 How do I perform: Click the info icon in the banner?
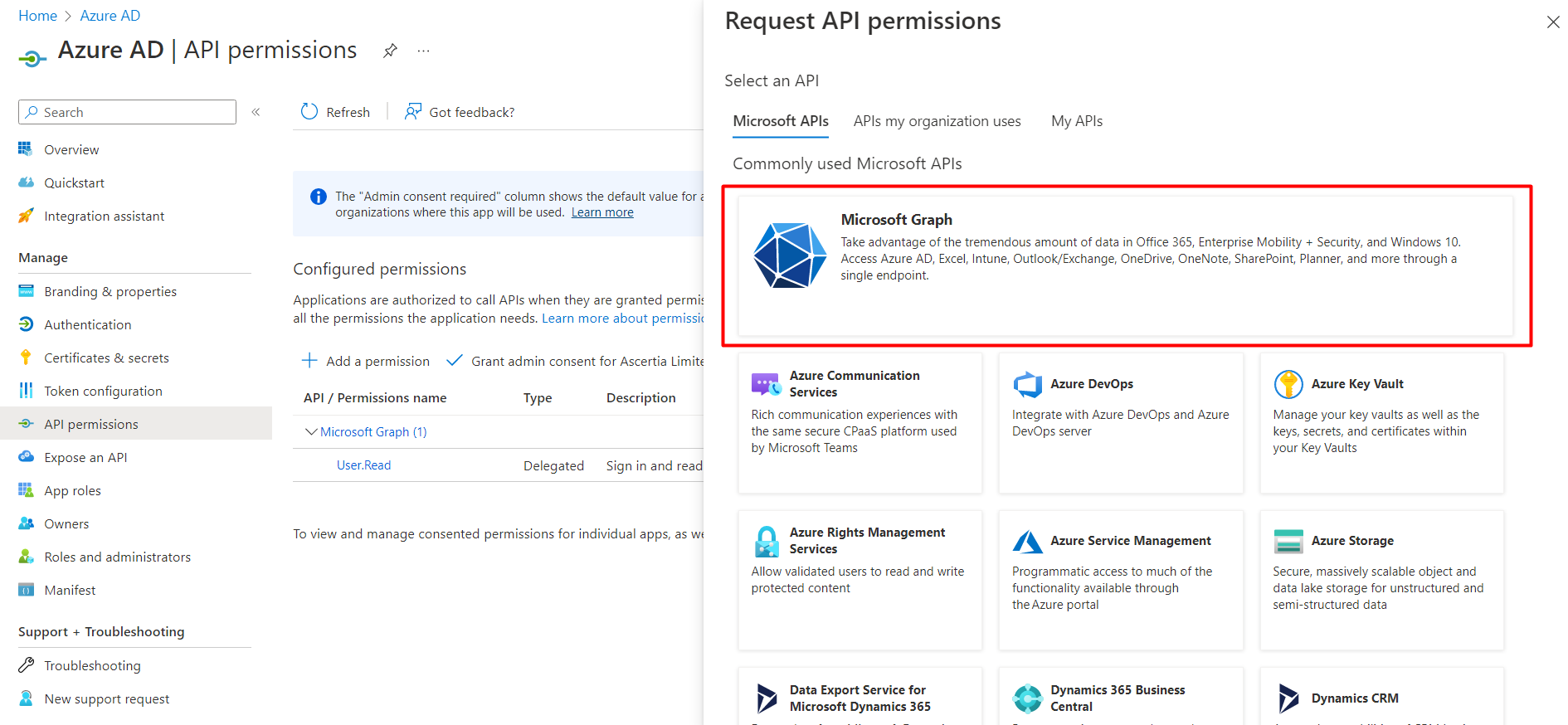point(319,197)
